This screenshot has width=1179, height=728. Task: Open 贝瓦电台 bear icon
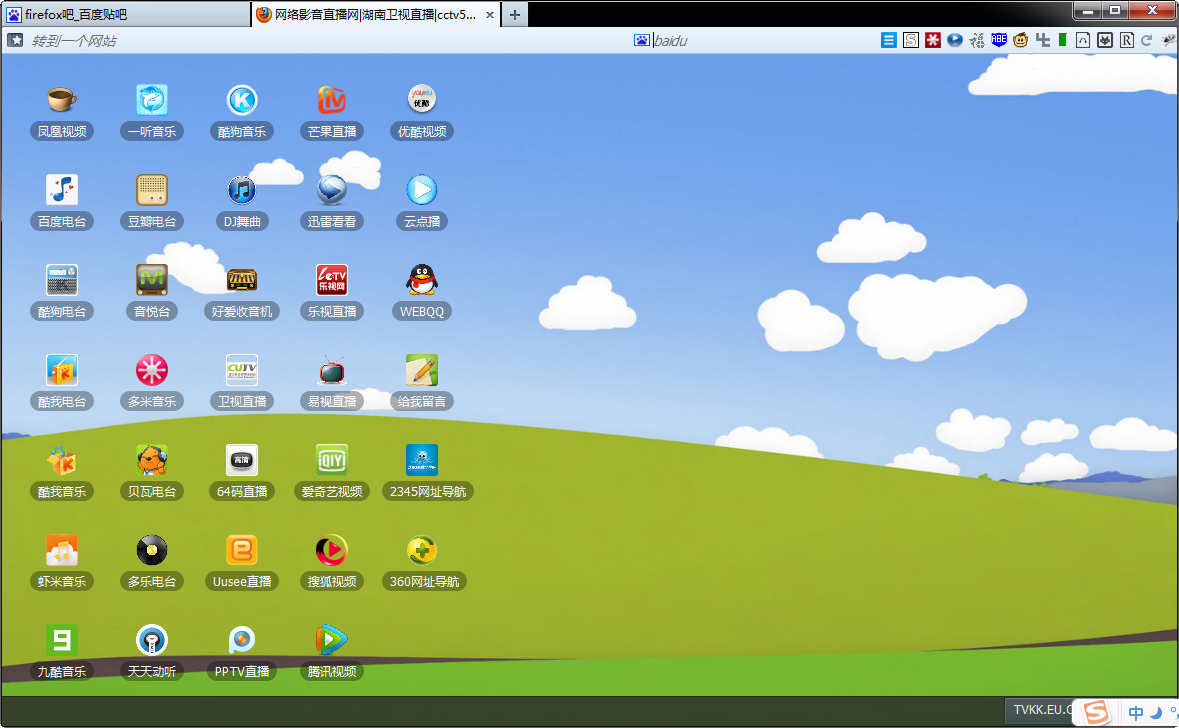152,460
